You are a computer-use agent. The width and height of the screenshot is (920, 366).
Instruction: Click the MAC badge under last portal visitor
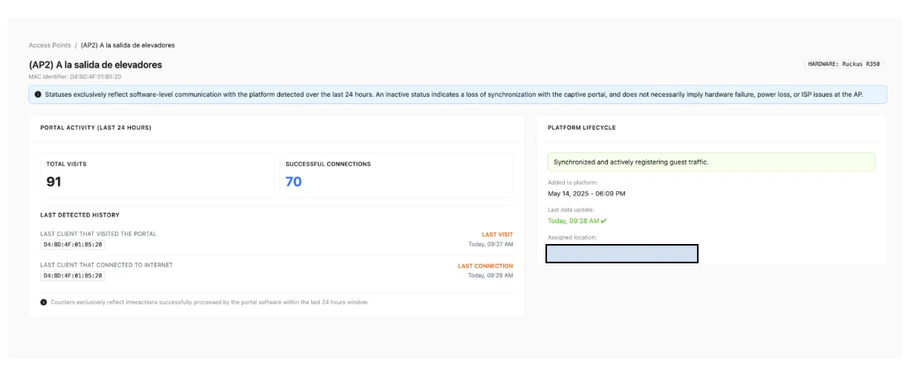73,245
